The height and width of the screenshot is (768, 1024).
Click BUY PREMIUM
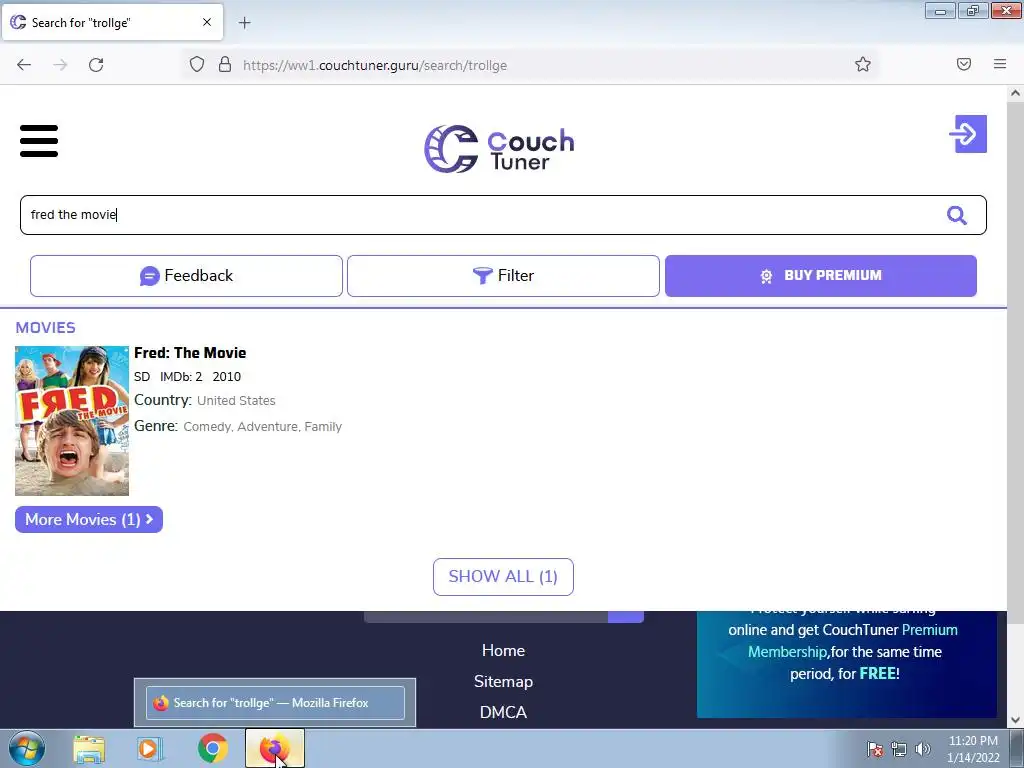tap(821, 276)
